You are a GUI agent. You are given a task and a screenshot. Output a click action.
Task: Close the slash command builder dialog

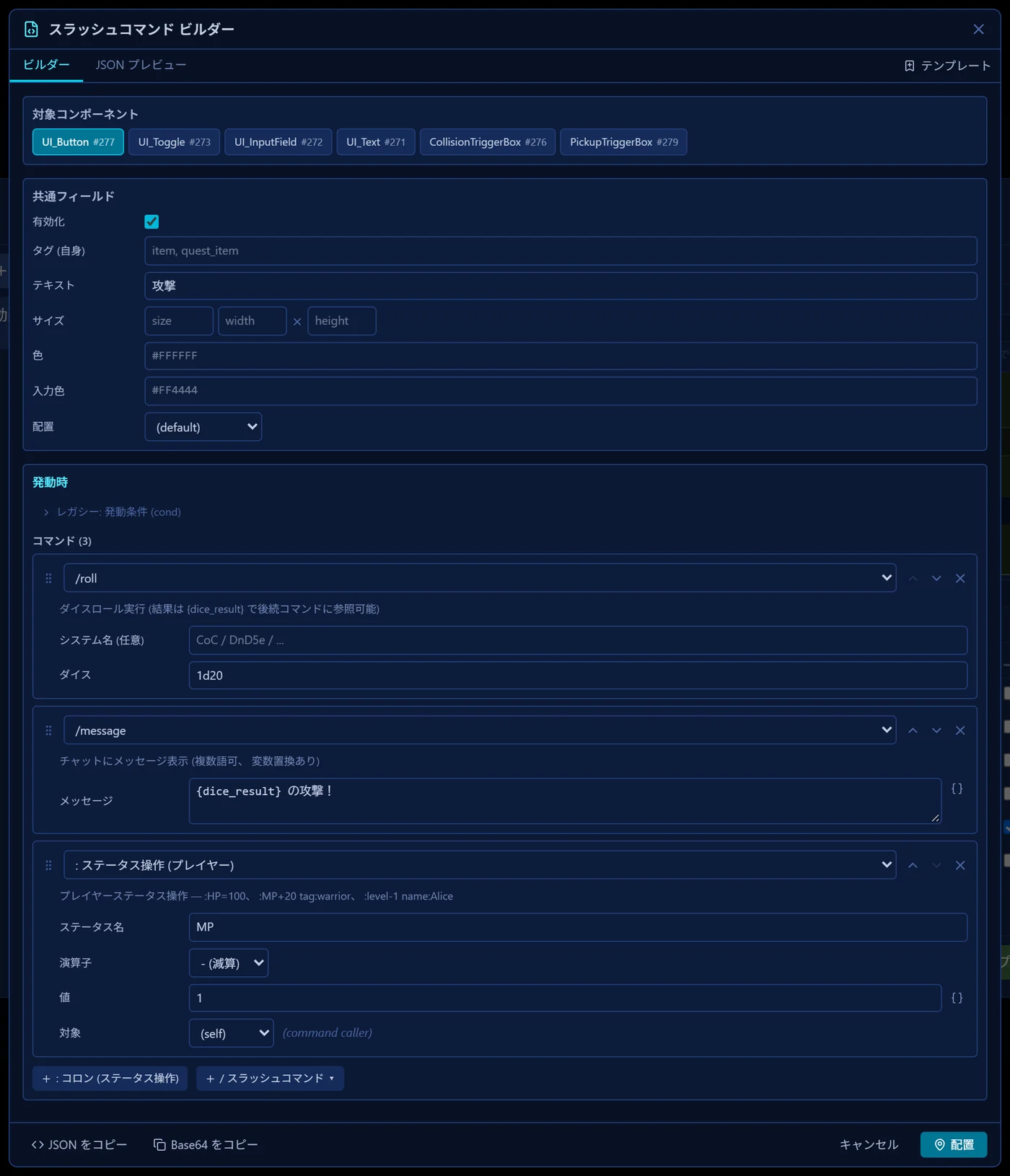[x=978, y=29]
